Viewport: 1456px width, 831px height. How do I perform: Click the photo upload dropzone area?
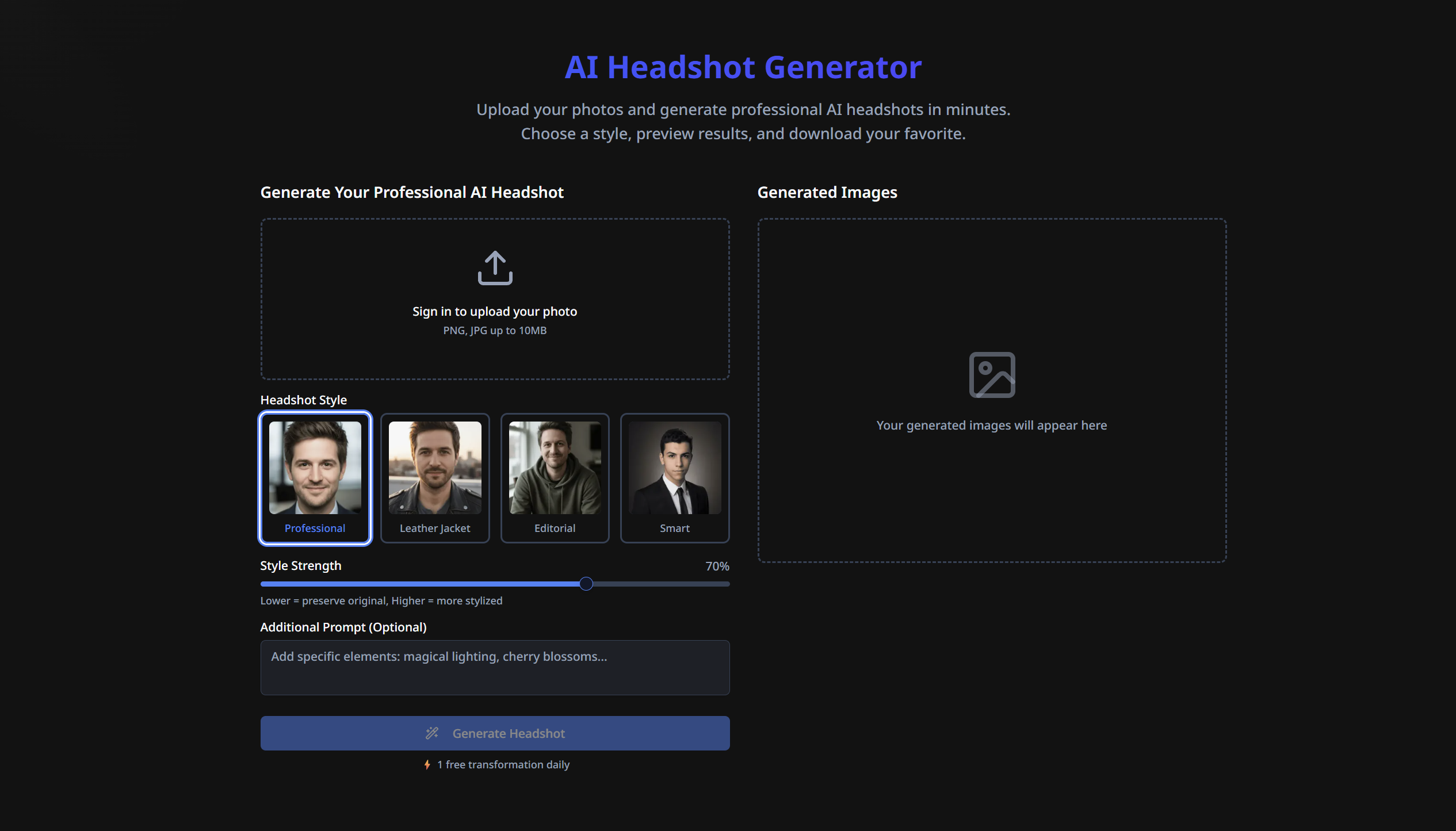click(494, 299)
